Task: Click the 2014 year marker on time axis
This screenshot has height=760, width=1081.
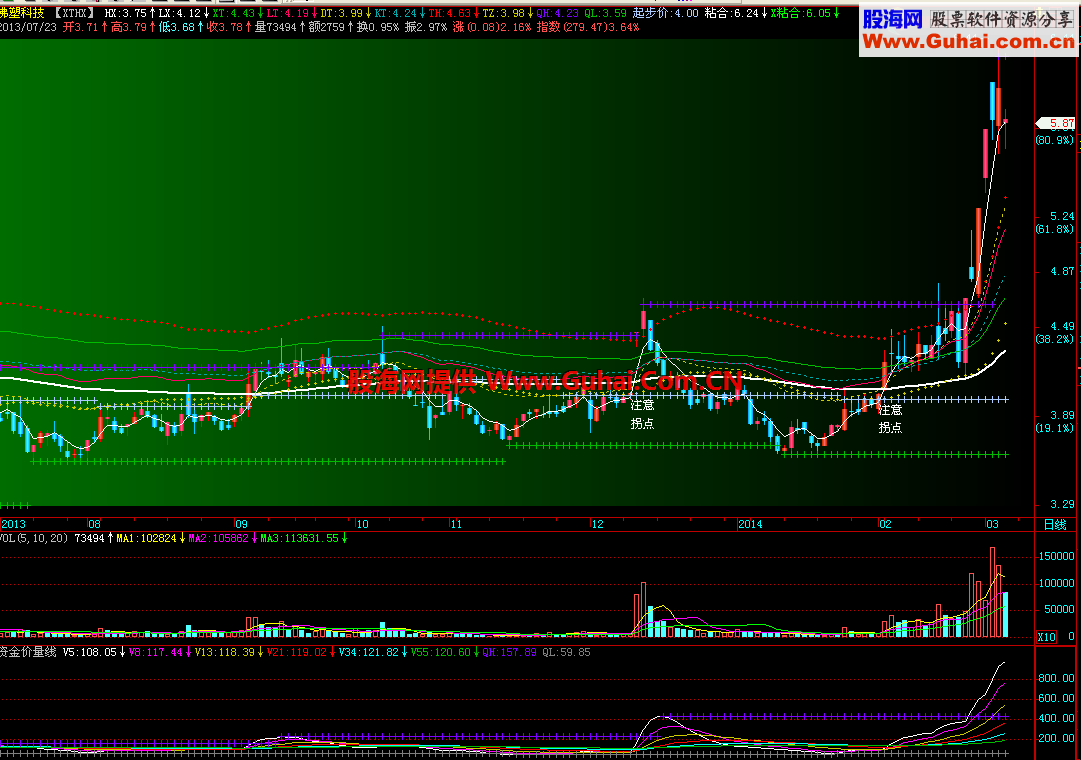Action: coord(750,524)
